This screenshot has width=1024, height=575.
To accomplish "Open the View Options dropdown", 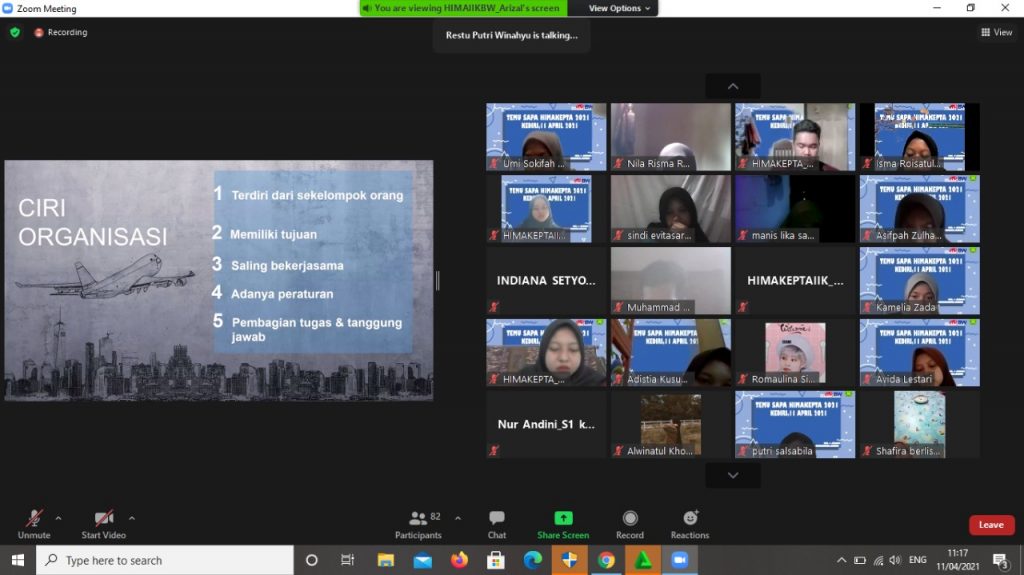I will tap(619, 8).
